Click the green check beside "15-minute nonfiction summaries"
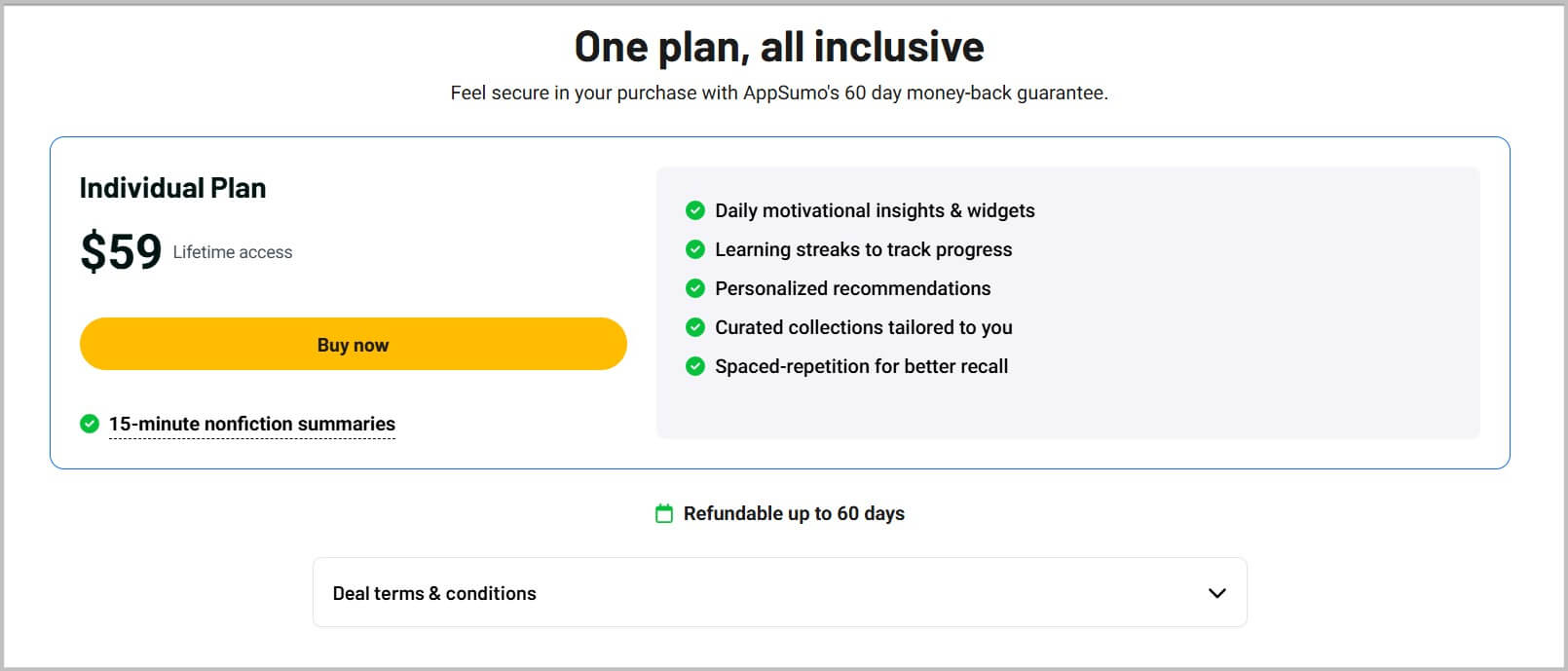 pyautogui.click(x=89, y=423)
